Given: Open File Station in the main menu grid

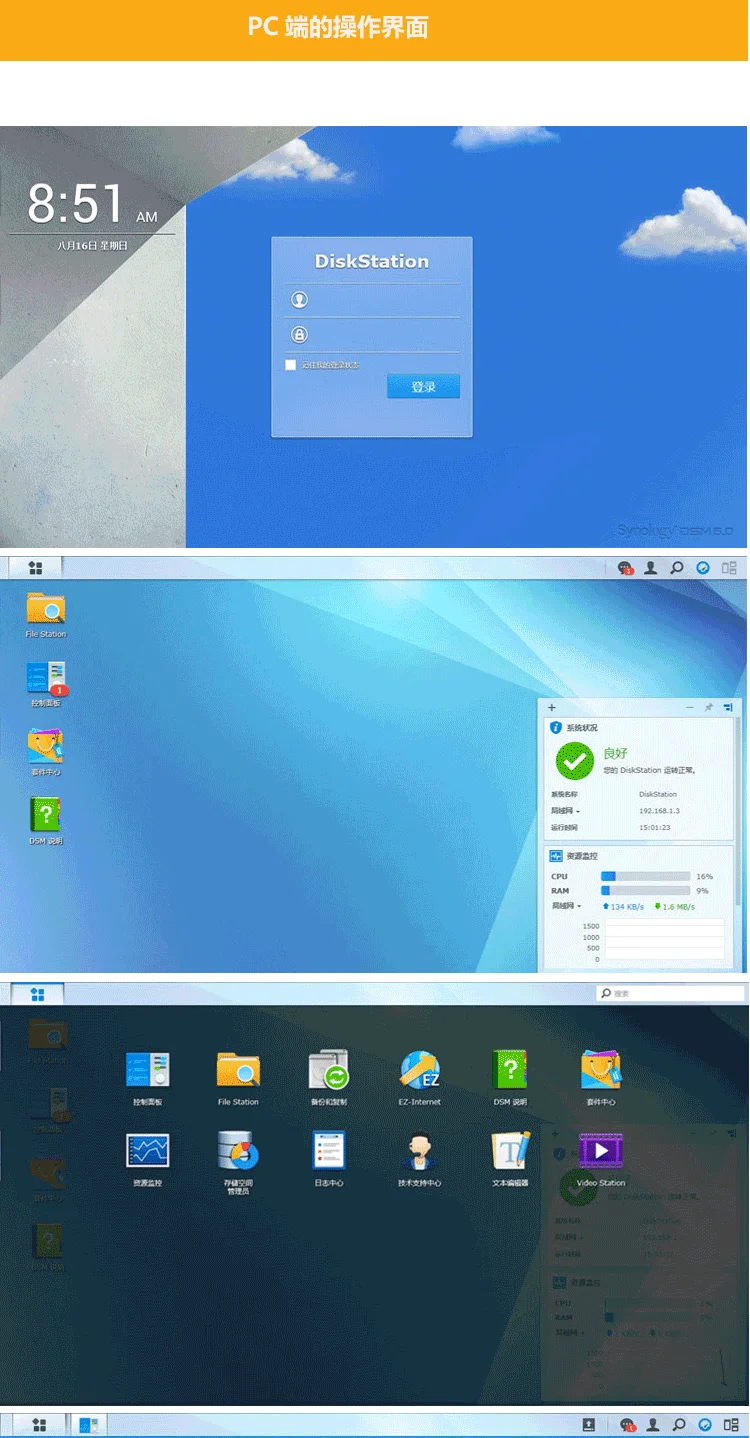Looking at the screenshot, I should (x=238, y=1078).
